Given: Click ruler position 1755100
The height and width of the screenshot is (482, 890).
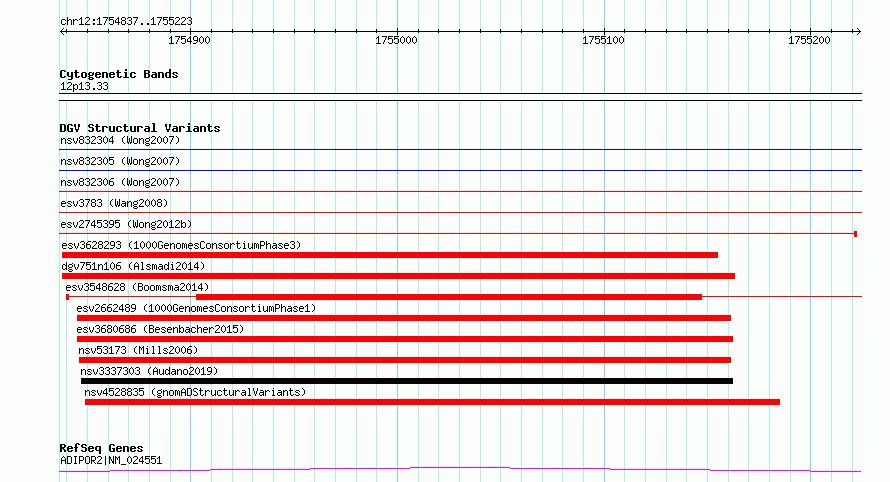Looking at the screenshot, I should [603, 40].
